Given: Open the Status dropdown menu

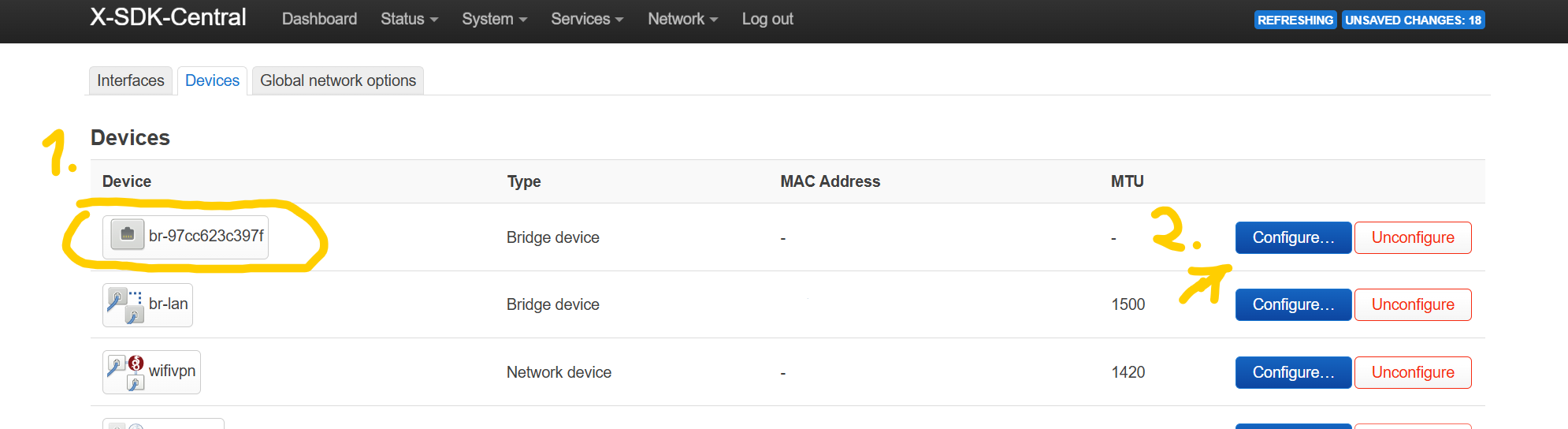Looking at the screenshot, I should click(x=409, y=19).
